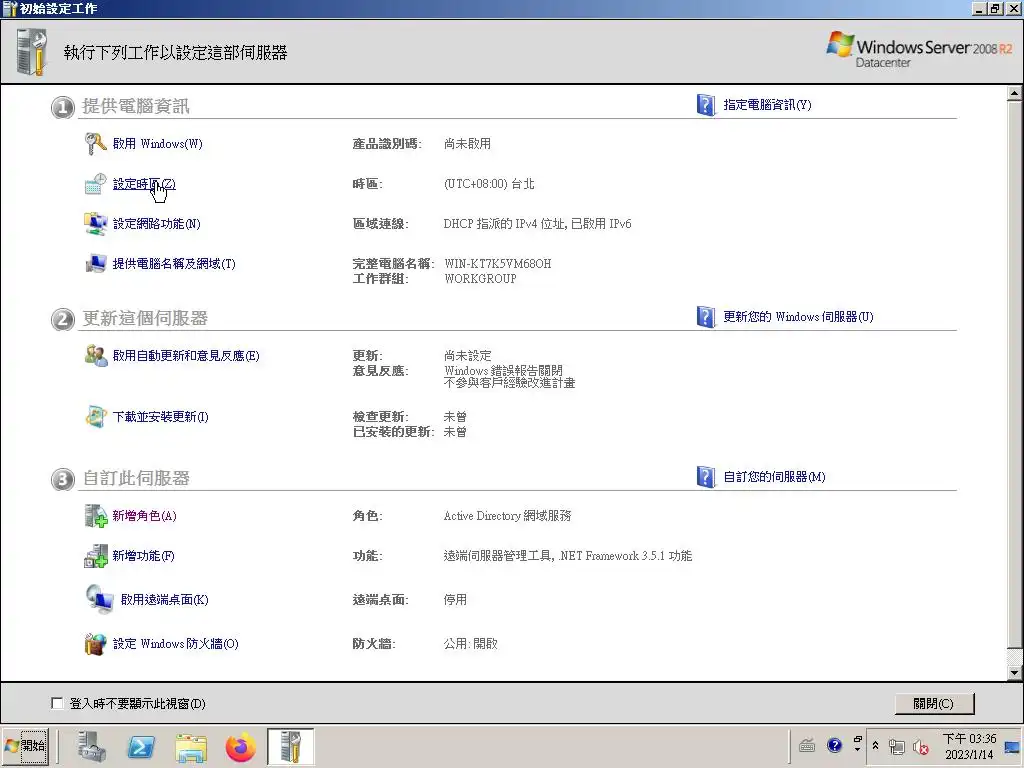Click the 關閉(C) button
This screenshot has width=1024, height=768.
tap(934, 704)
